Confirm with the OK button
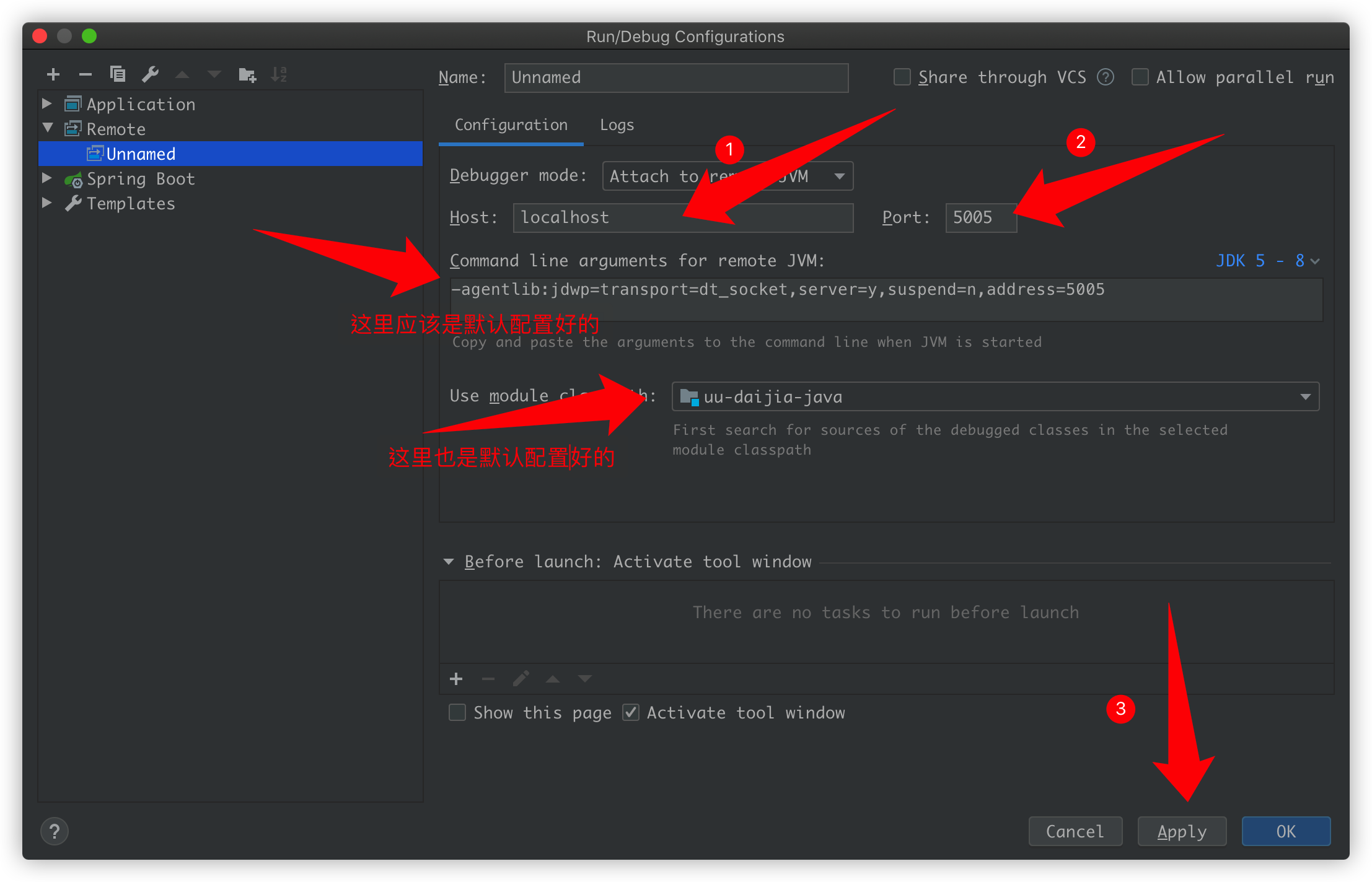The image size is (1372, 882). click(1286, 831)
